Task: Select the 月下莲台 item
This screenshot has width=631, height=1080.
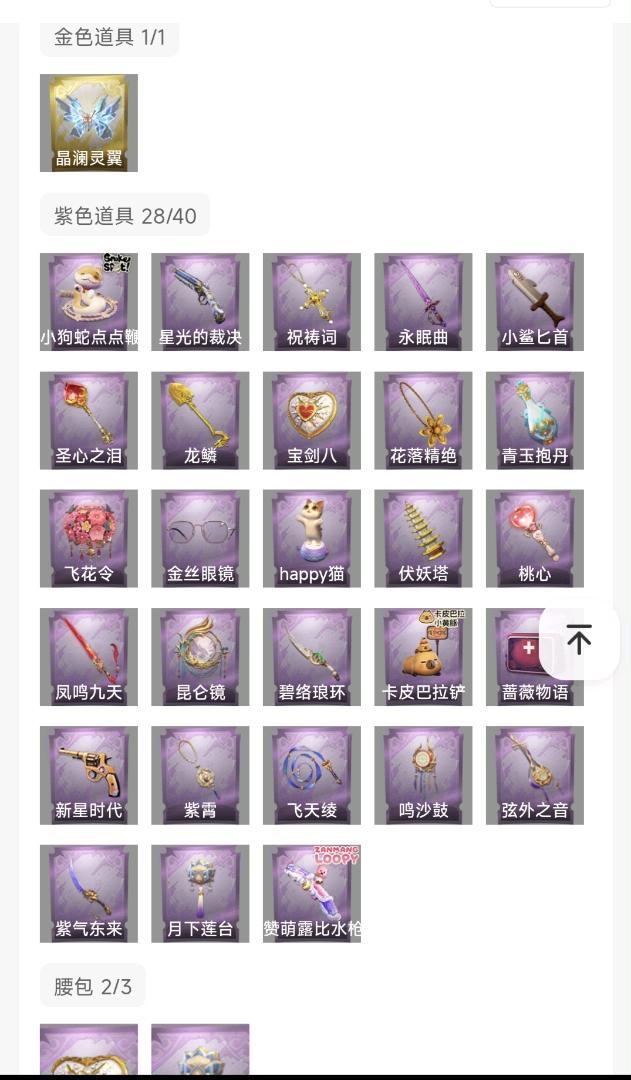Action: [x=200, y=894]
